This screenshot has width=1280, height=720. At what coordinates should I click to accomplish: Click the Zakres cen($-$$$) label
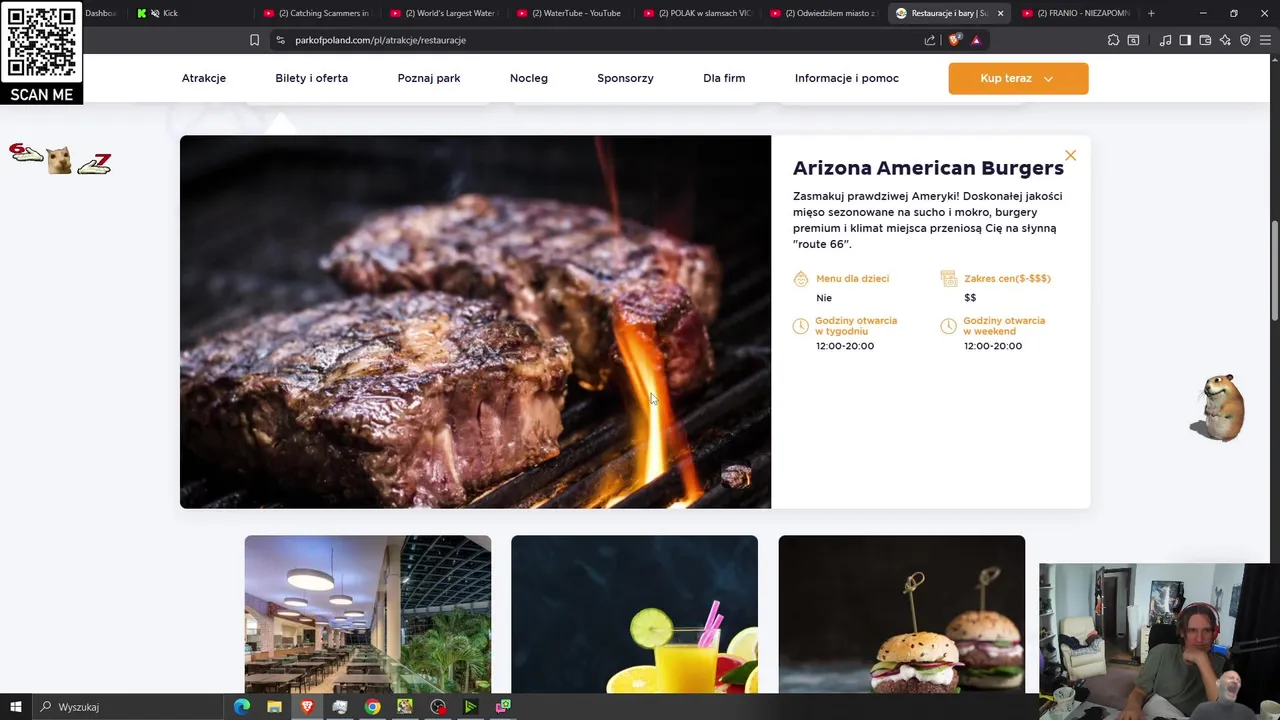tap(1007, 279)
